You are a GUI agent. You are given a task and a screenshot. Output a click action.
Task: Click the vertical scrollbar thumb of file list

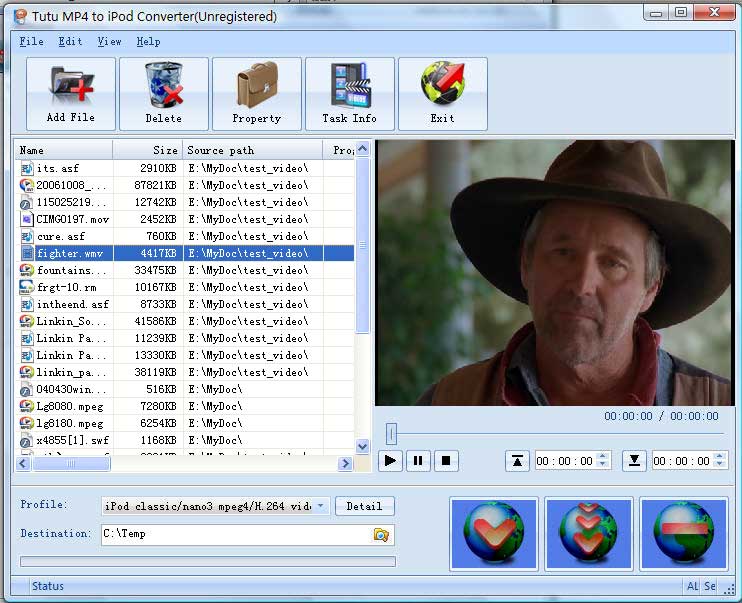[362, 246]
